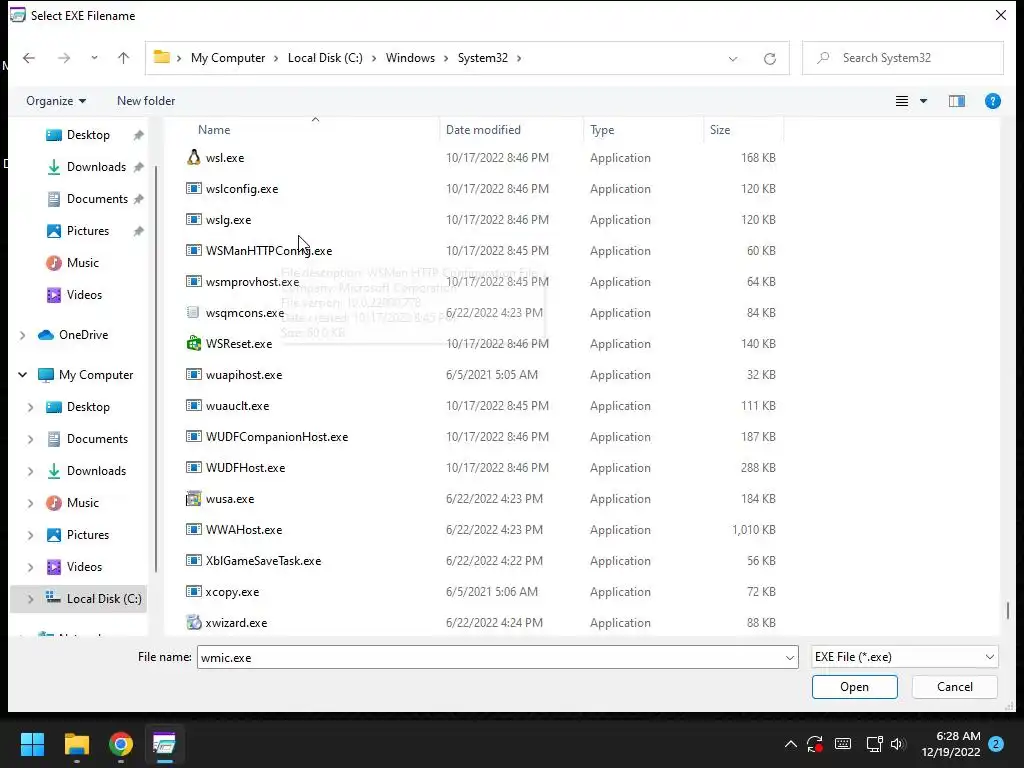Image resolution: width=1024 pixels, height=768 pixels.
Task: Click Local Disk (C:) in breadcrumb
Action: point(325,58)
